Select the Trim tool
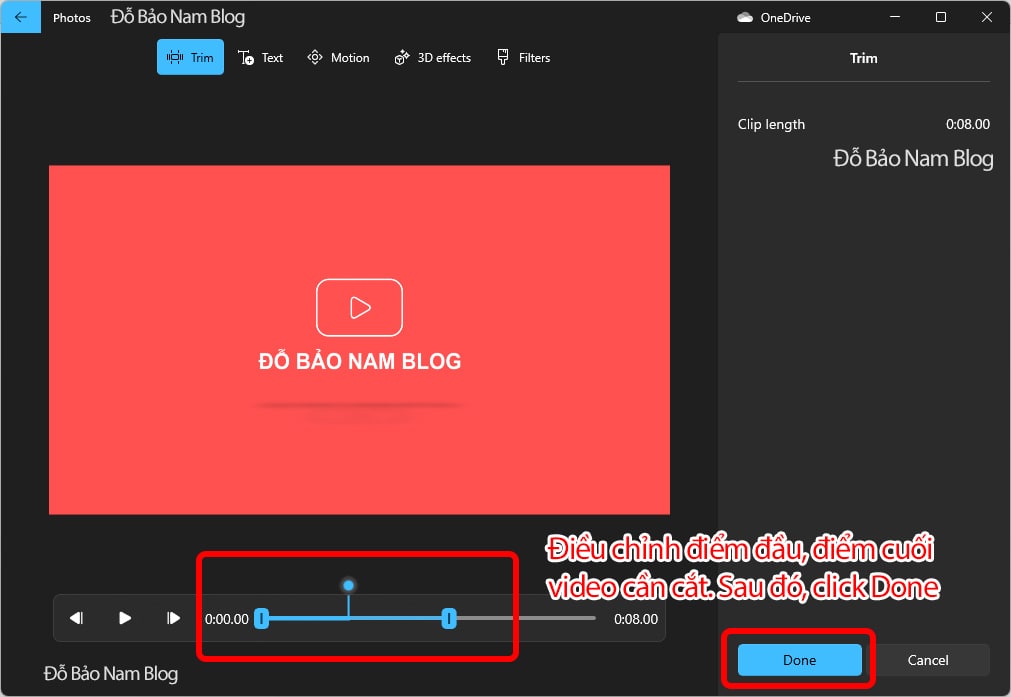 pyautogui.click(x=190, y=57)
